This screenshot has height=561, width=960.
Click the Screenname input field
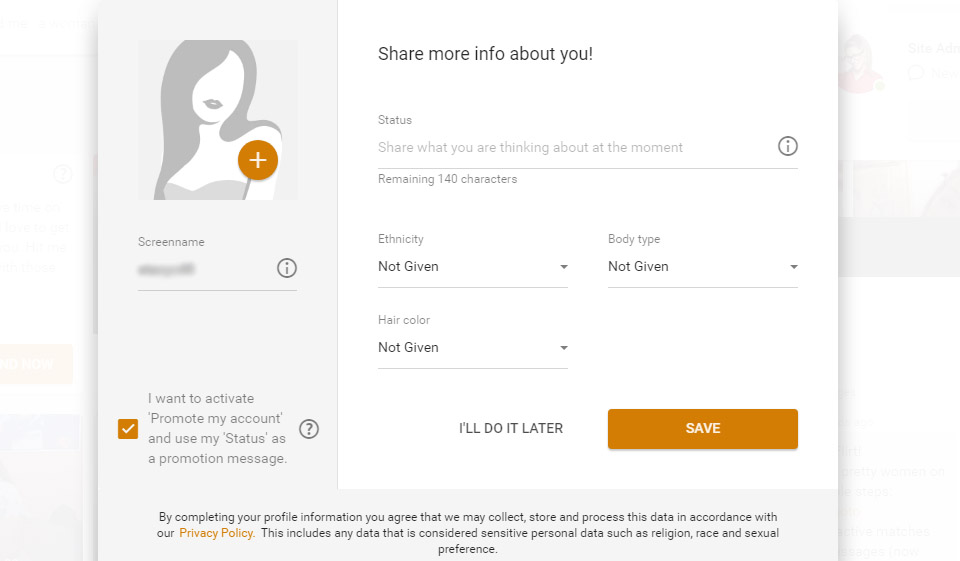[205, 269]
